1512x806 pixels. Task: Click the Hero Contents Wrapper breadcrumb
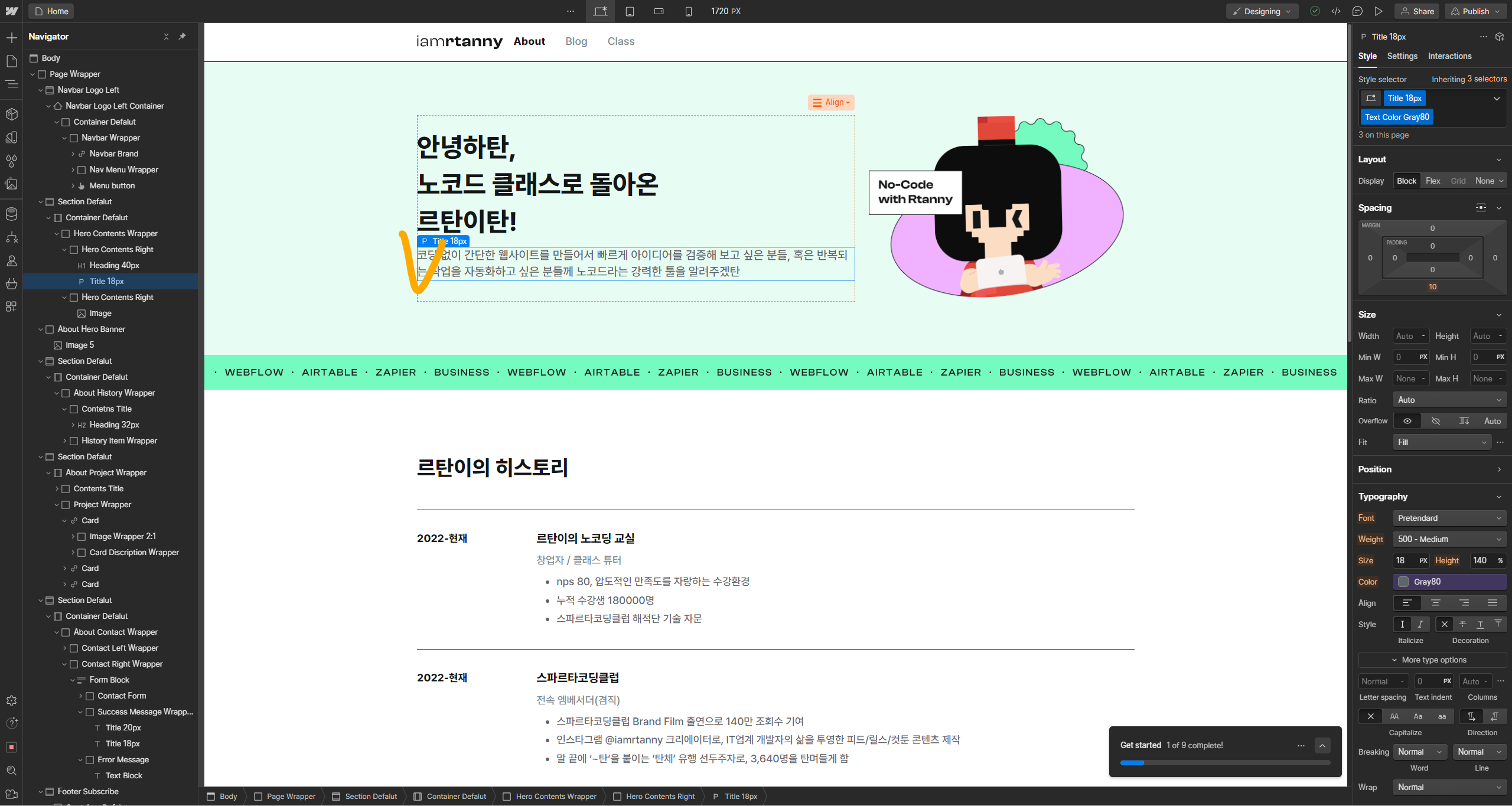coord(550,797)
